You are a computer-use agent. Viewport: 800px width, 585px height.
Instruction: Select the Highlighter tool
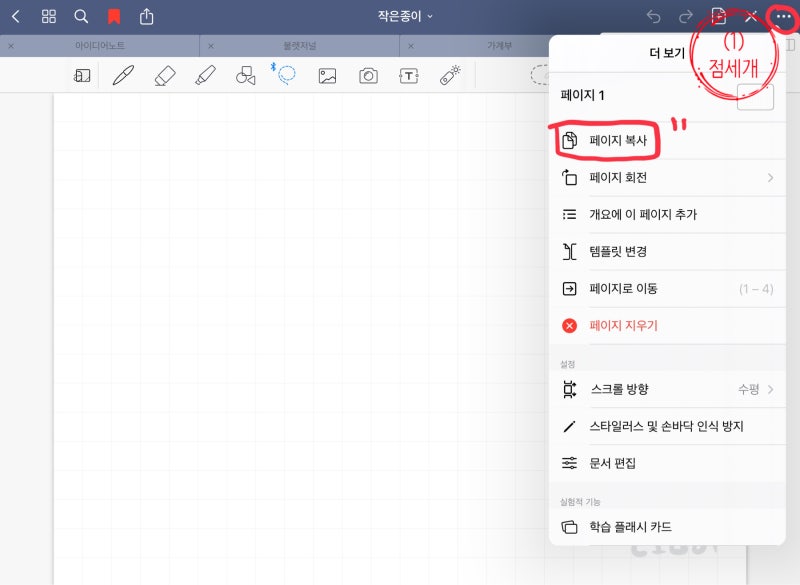click(x=205, y=75)
